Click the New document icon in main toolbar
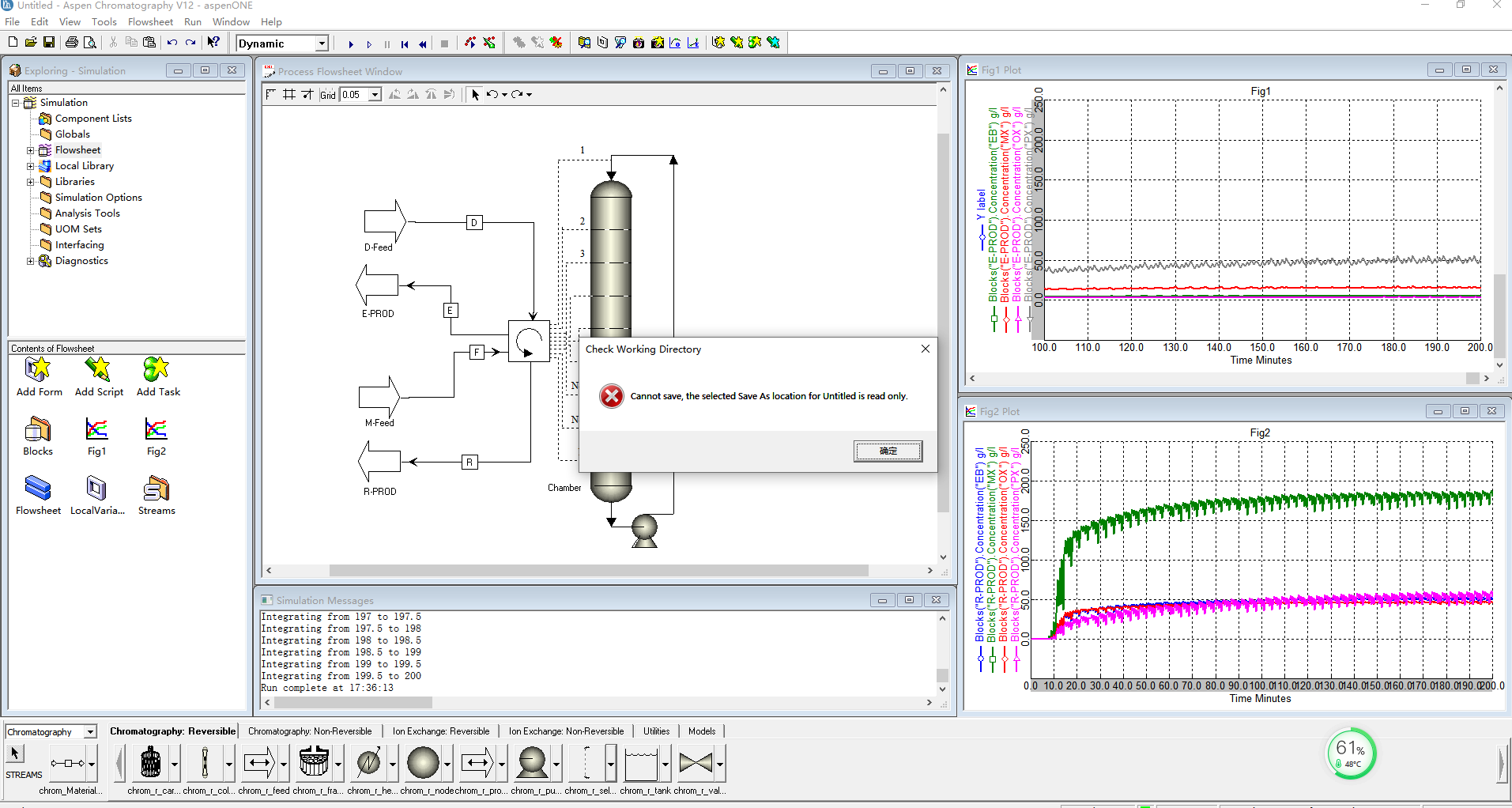 [13, 43]
